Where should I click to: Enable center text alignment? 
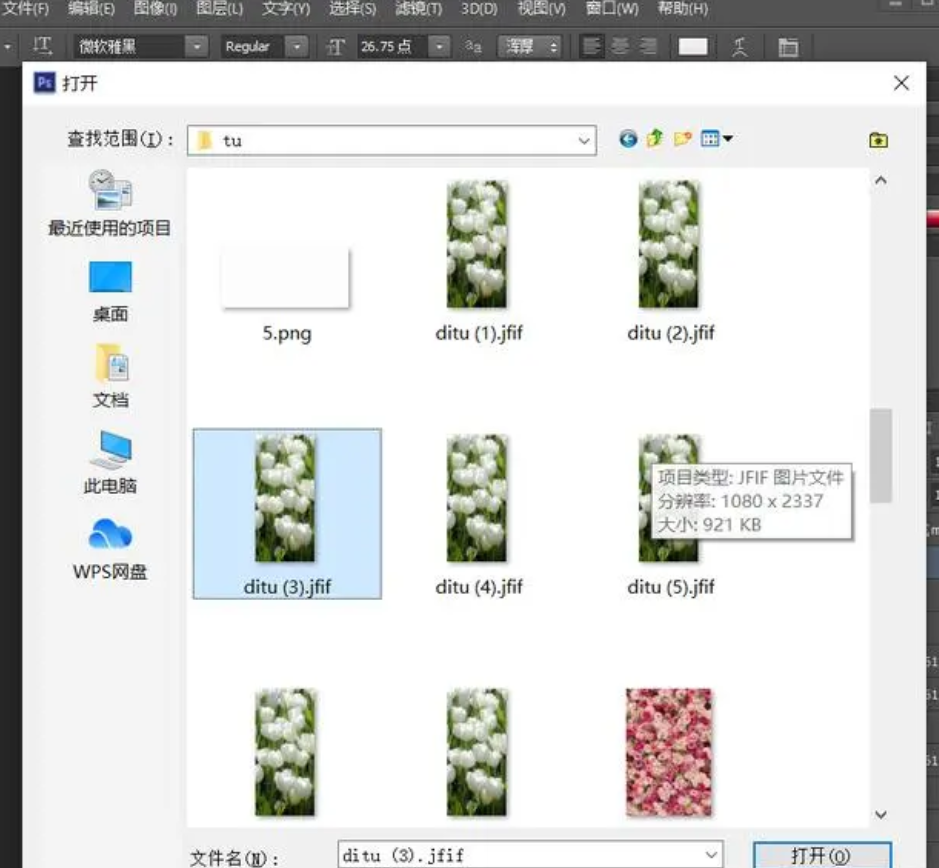(x=620, y=46)
